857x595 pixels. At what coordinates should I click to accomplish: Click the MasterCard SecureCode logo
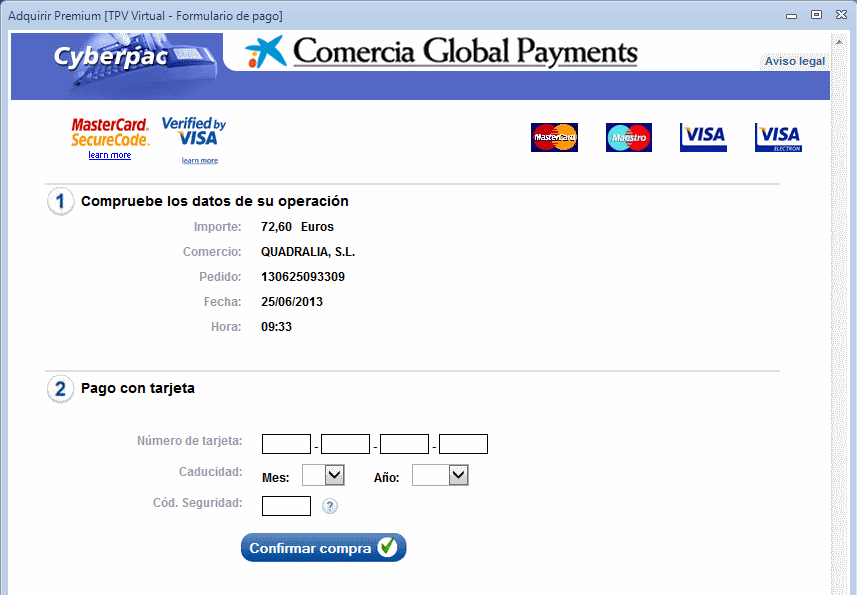pyautogui.click(x=110, y=132)
